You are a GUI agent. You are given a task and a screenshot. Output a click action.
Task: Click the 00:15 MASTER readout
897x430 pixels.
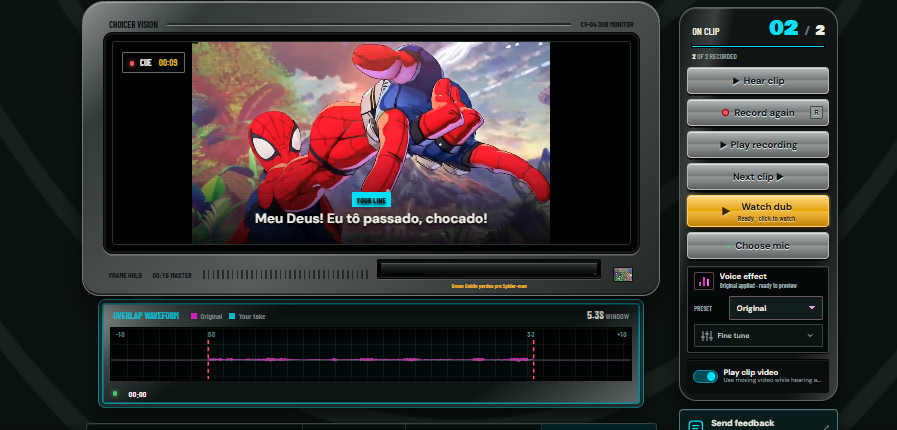point(172,276)
